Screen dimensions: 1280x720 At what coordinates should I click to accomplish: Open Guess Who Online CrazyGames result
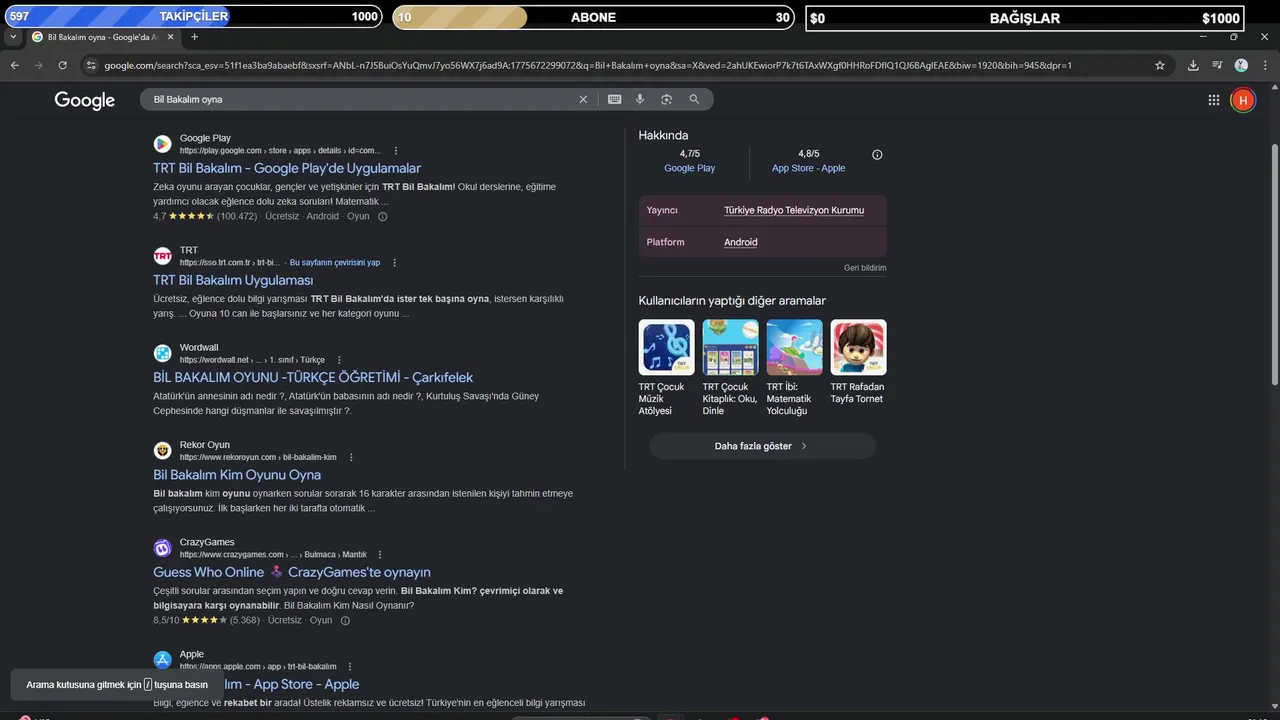pyautogui.click(x=292, y=573)
